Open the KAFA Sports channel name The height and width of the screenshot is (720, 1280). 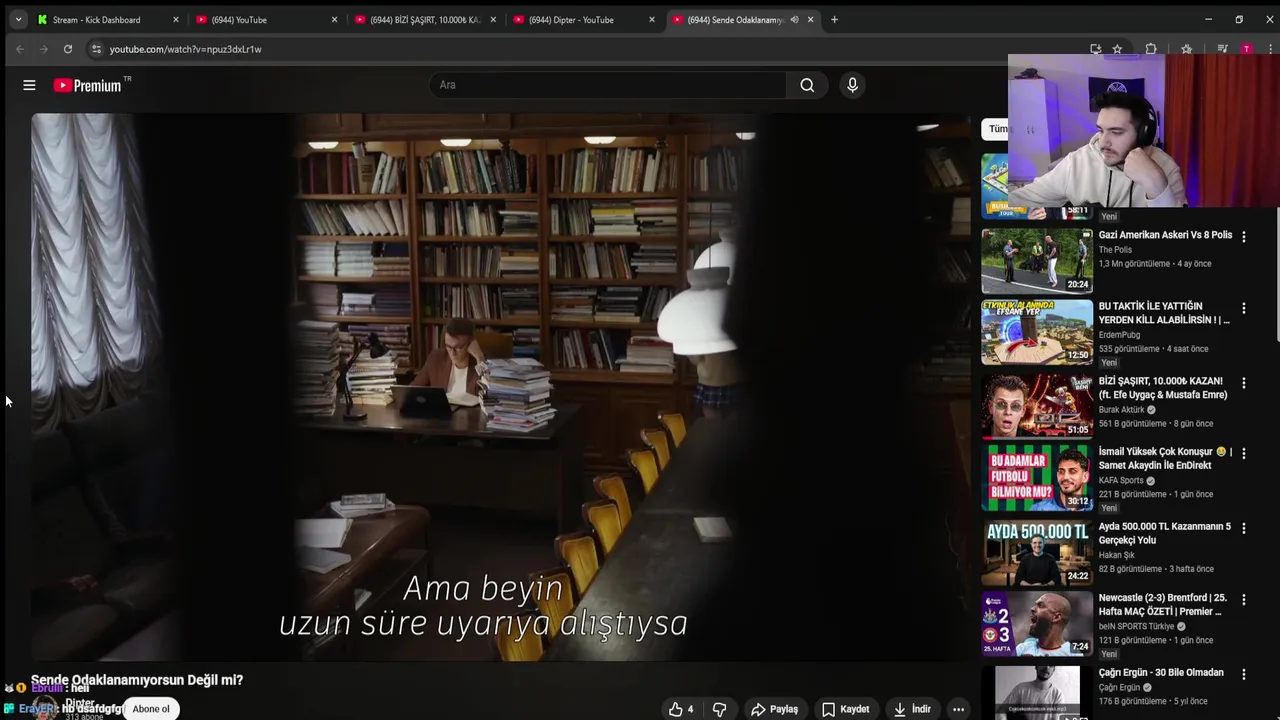[x=1121, y=480]
